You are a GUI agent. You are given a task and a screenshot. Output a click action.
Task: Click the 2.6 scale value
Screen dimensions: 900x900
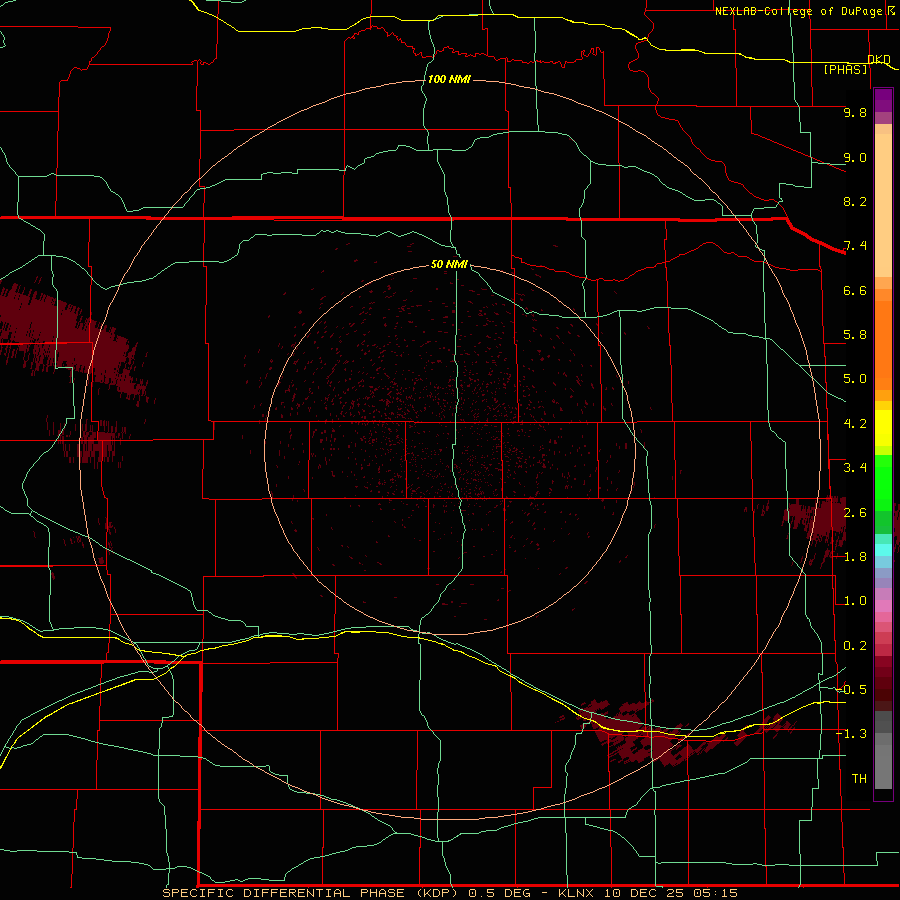pyautogui.click(x=855, y=513)
